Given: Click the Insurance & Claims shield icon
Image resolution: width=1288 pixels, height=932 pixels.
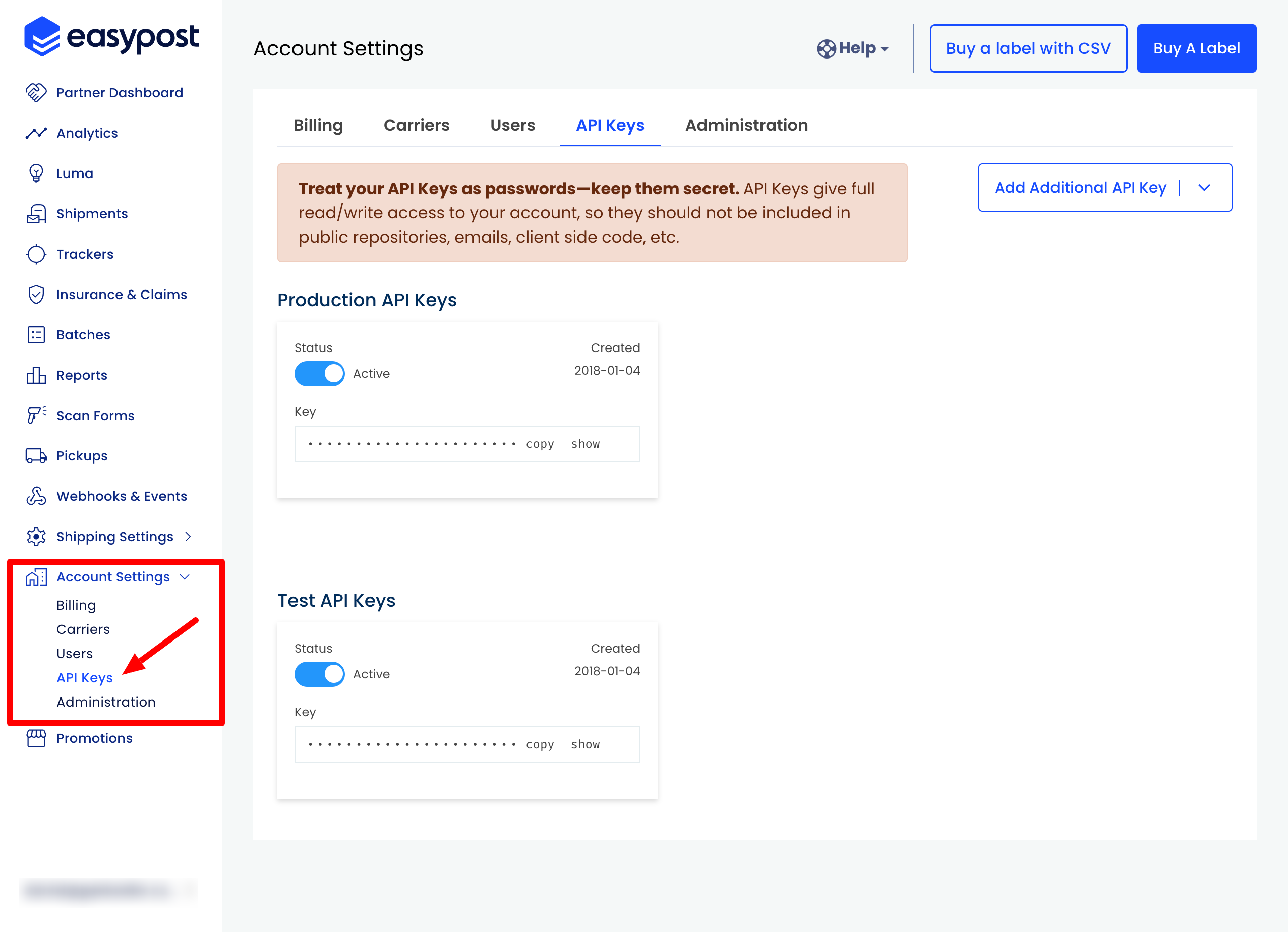Looking at the screenshot, I should click(x=36, y=294).
